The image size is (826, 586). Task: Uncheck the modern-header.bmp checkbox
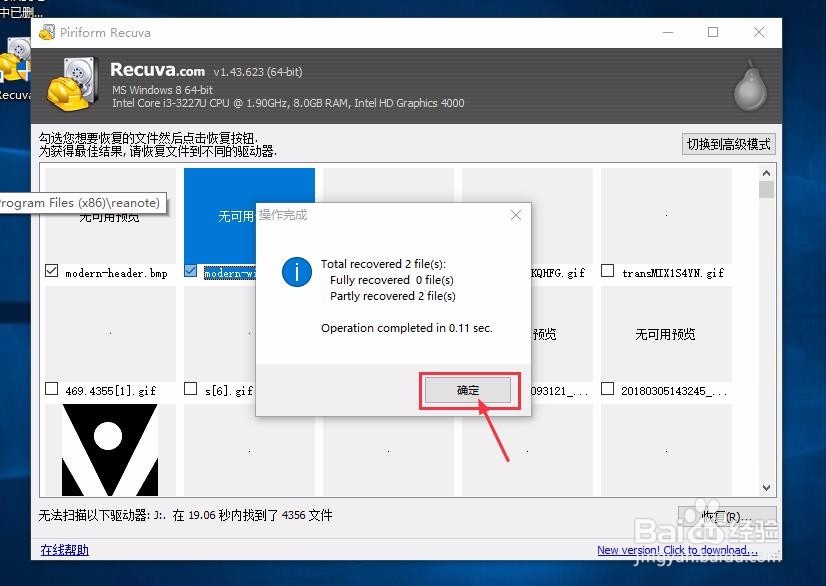pyautogui.click(x=52, y=271)
